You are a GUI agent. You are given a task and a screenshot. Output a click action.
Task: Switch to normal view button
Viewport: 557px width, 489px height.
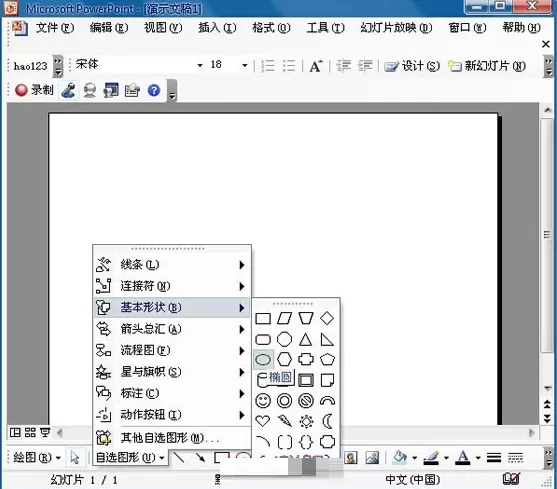click(x=15, y=432)
